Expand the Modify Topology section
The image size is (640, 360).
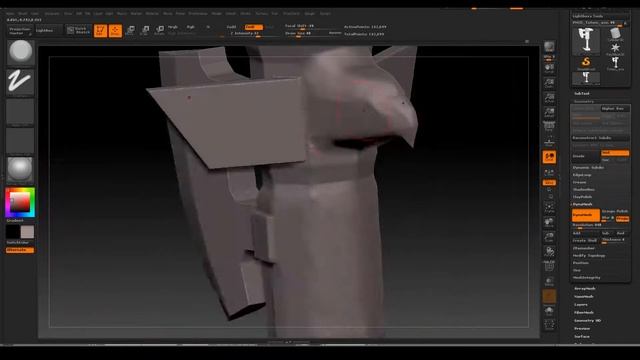click(x=589, y=256)
